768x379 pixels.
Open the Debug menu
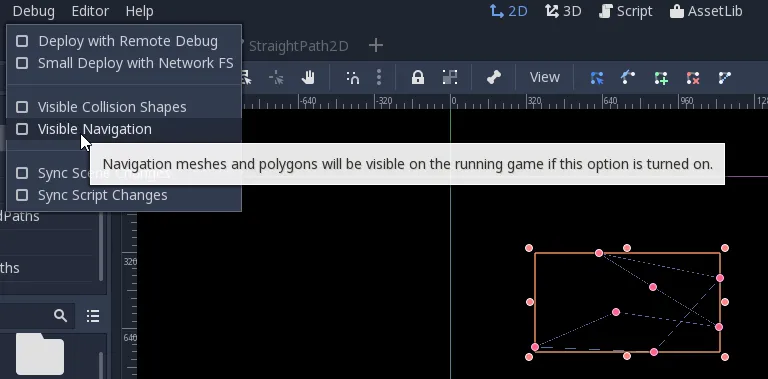33,11
